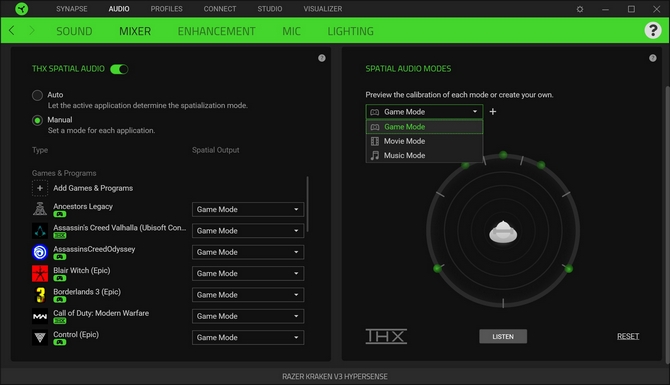Toggle THX Spatial Audio switch

(x=119, y=69)
